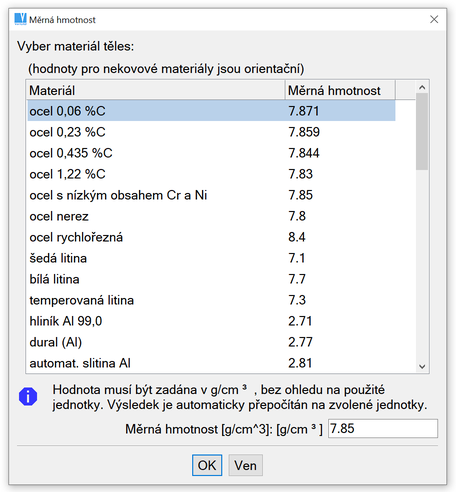Choose ocel nerez from the list
The width and height of the screenshot is (456, 492).
click(211, 216)
